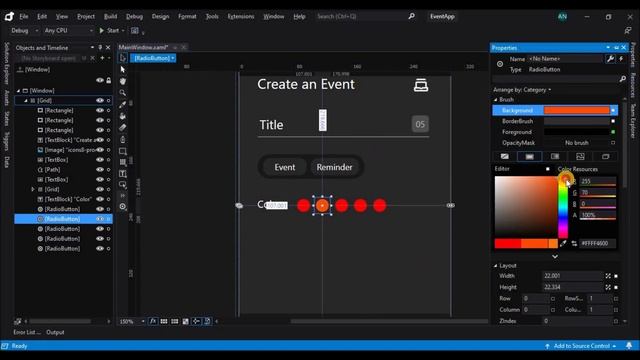
Task: Click the Start debugging button
Action: coord(109,31)
